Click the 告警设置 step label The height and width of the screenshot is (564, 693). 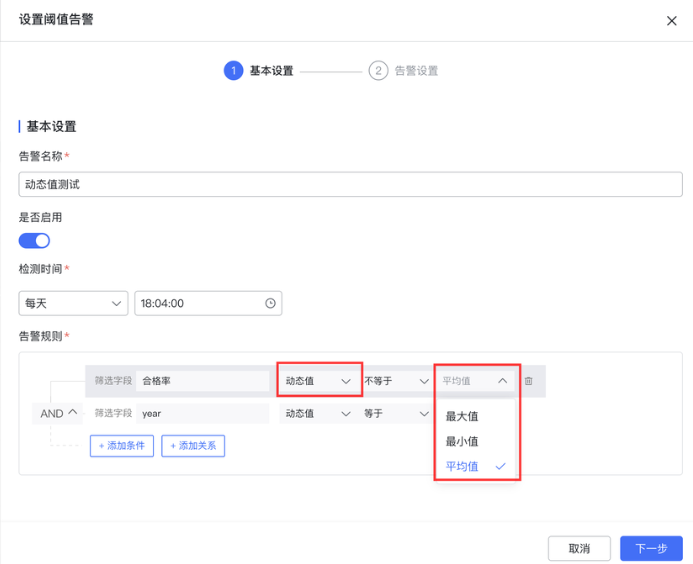[x=416, y=71]
